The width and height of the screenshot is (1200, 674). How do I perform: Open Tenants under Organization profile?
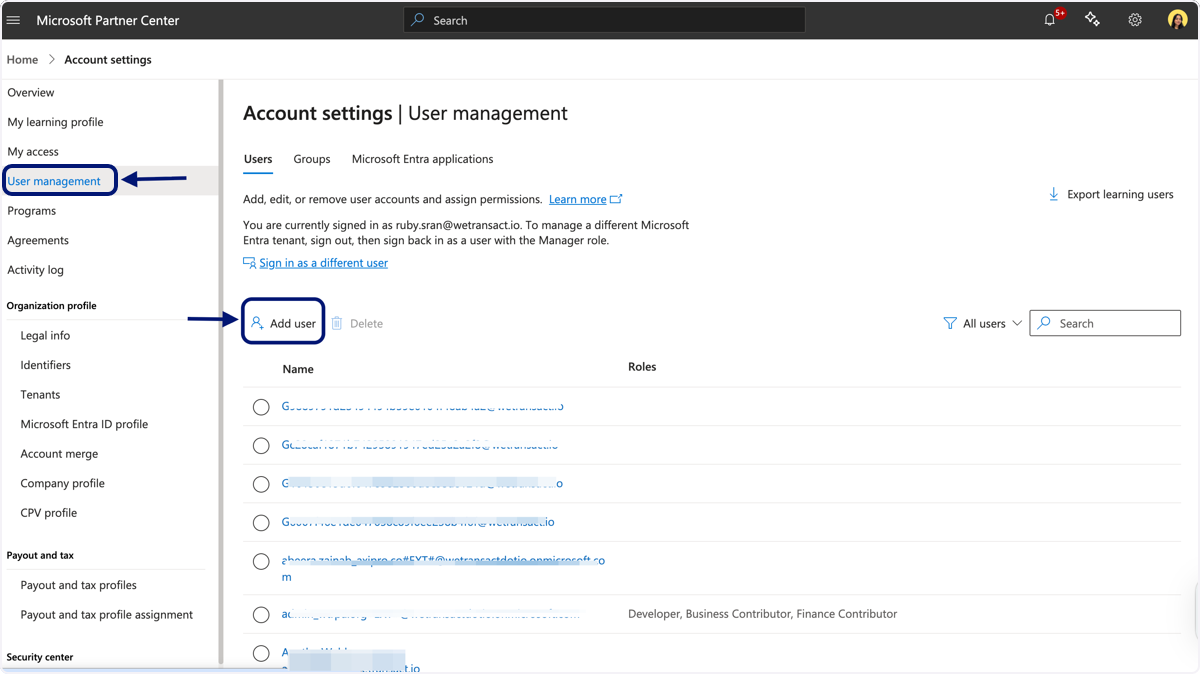click(40, 395)
